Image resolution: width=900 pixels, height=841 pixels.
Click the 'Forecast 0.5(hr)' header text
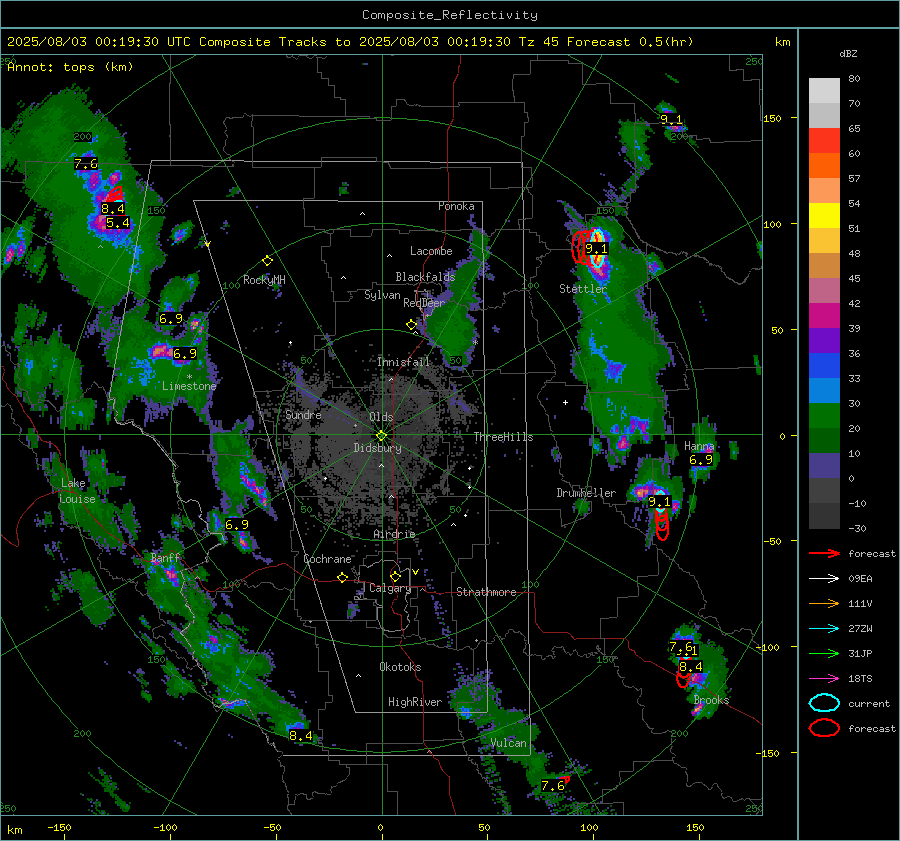pyautogui.click(x=630, y=42)
